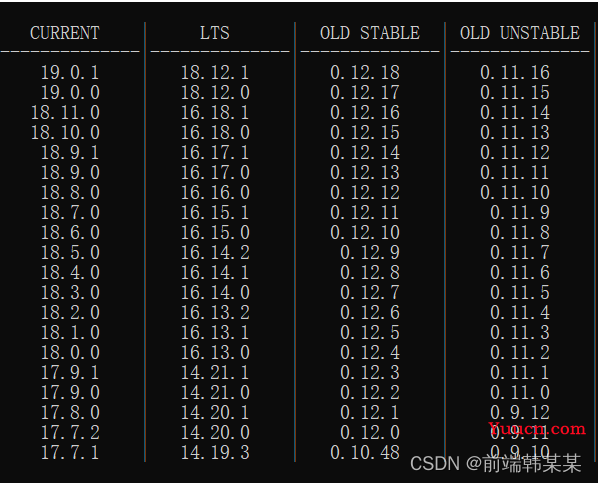This screenshot has width=598, height=483.
Task: Select old unstable version 0.11.13
Action: click(515, 132)
